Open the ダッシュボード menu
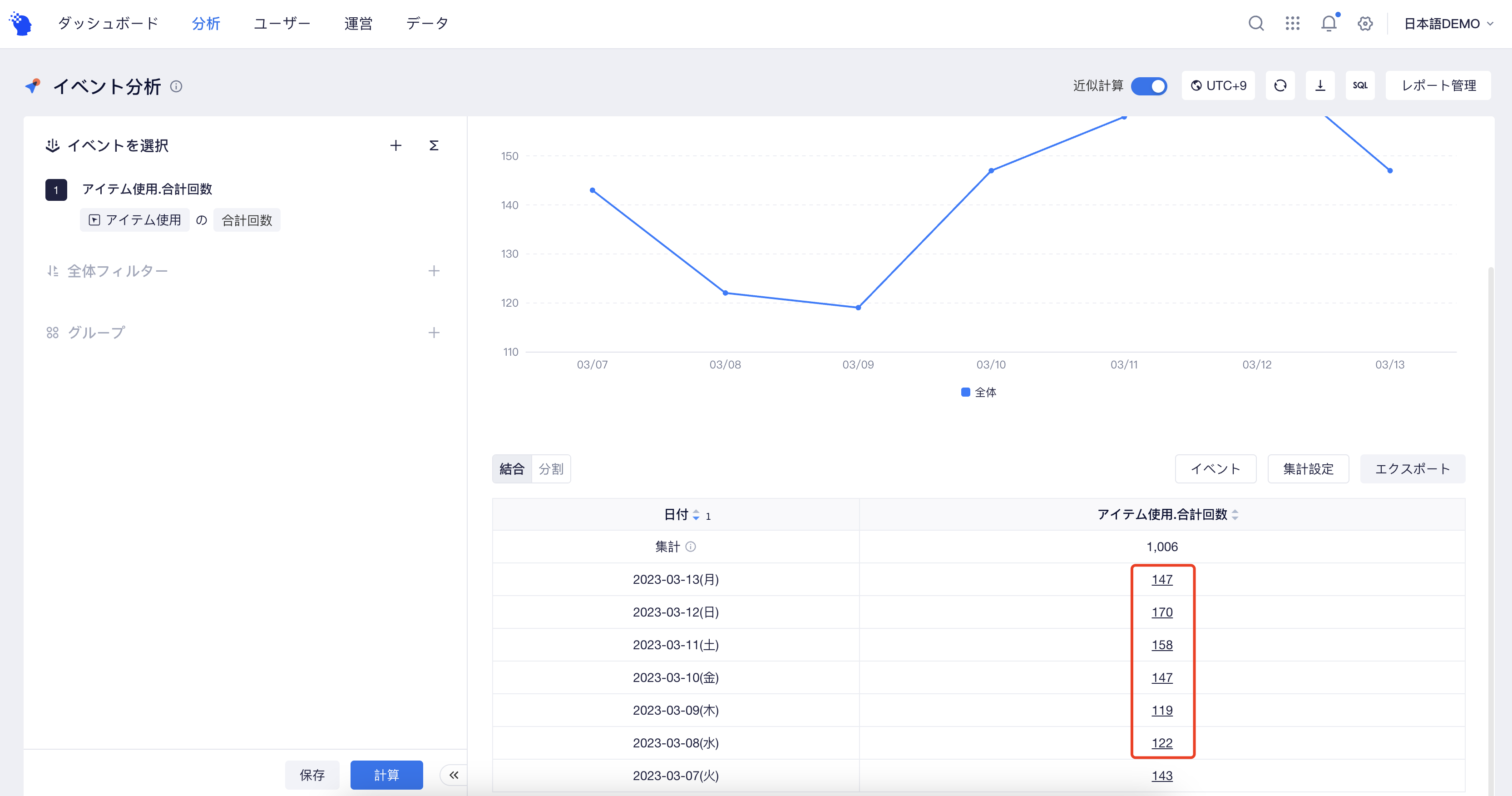 (x=109, y=24)
